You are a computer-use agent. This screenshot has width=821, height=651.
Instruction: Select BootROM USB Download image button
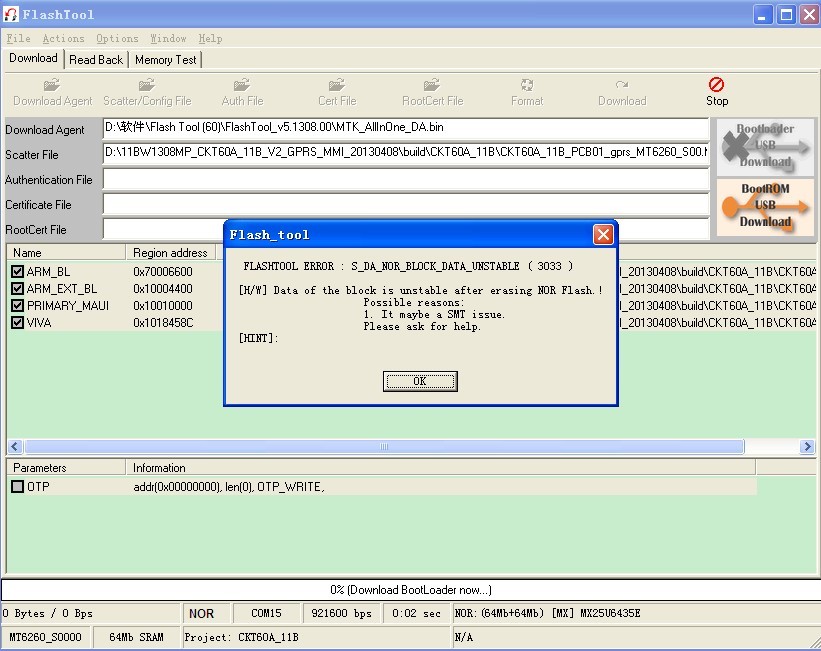765,206
